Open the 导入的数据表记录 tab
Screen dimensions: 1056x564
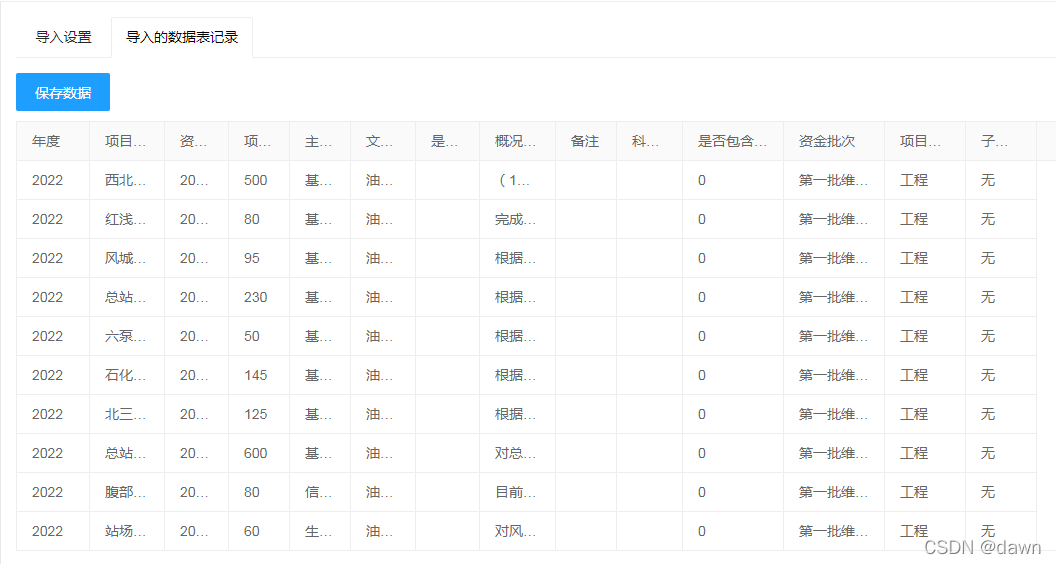tap(182, 37)
